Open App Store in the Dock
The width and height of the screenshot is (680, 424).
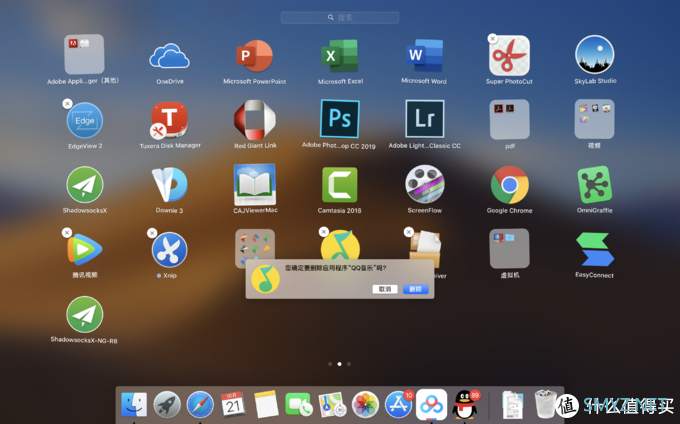pos(399,404)
